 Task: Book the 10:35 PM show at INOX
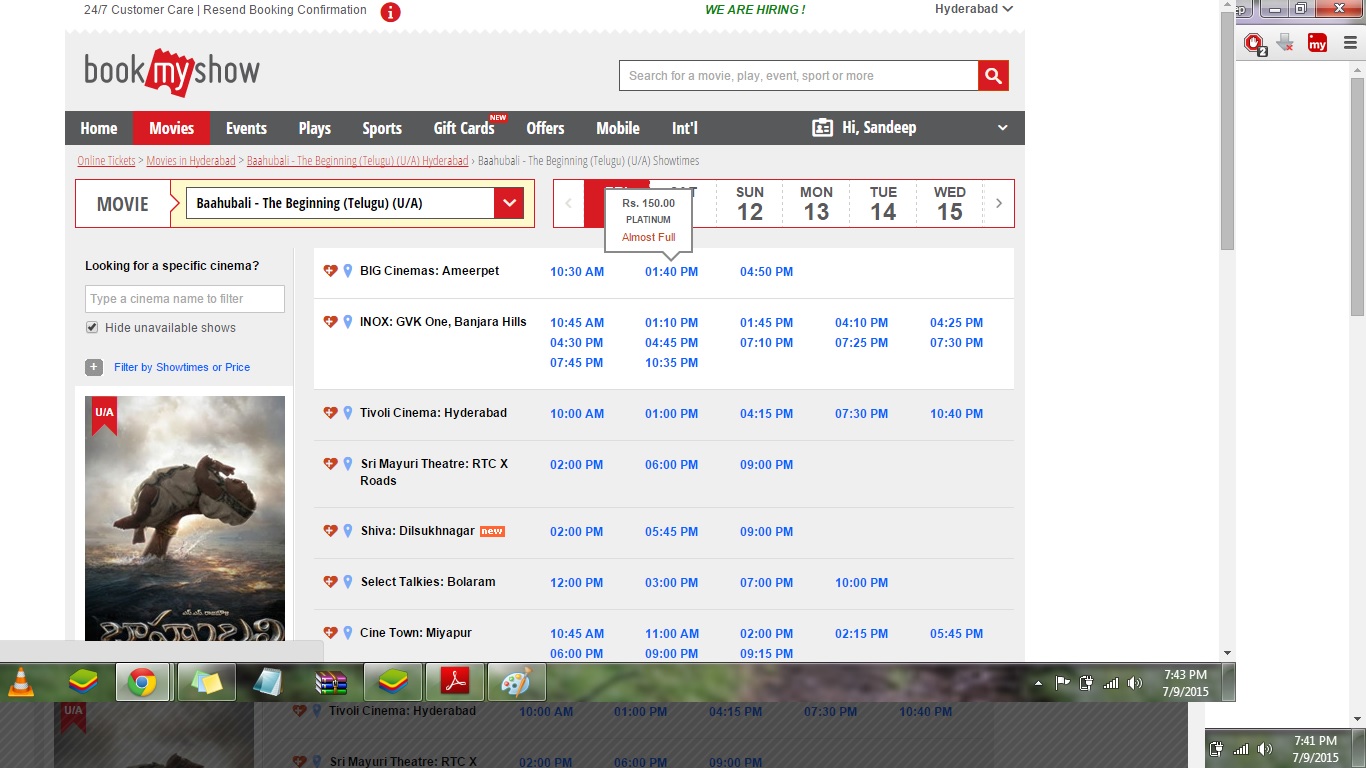[x=671, y=363]
